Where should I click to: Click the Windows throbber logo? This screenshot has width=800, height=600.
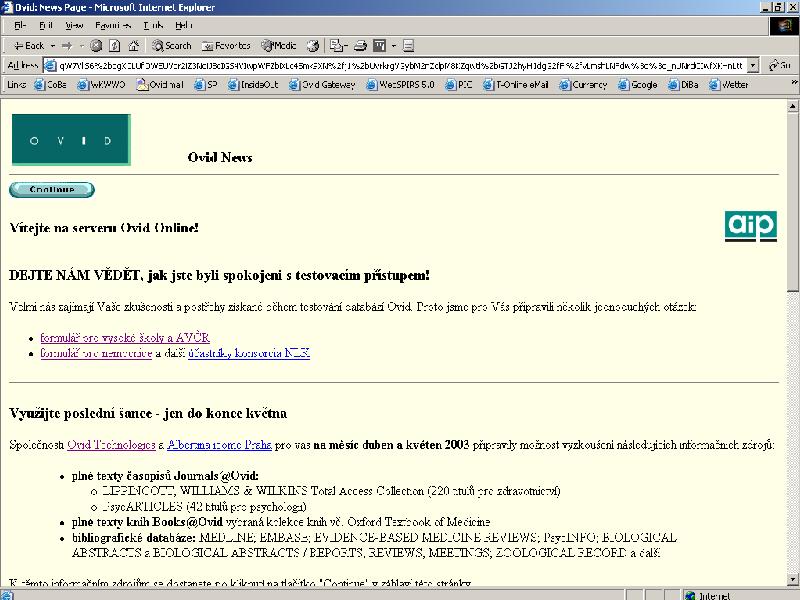tap(784, 26)
